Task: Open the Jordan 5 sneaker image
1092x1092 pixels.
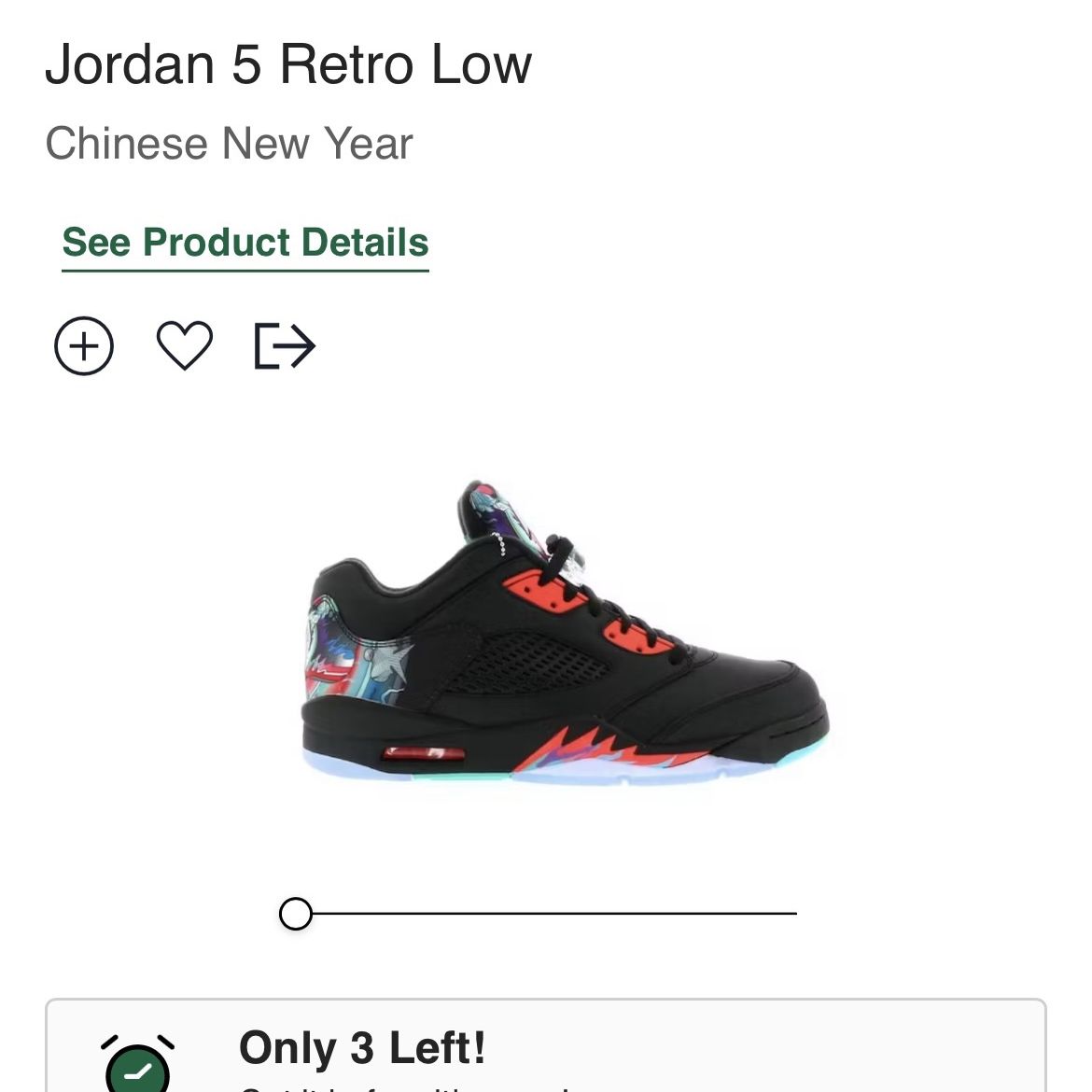Action: point(566,634)
